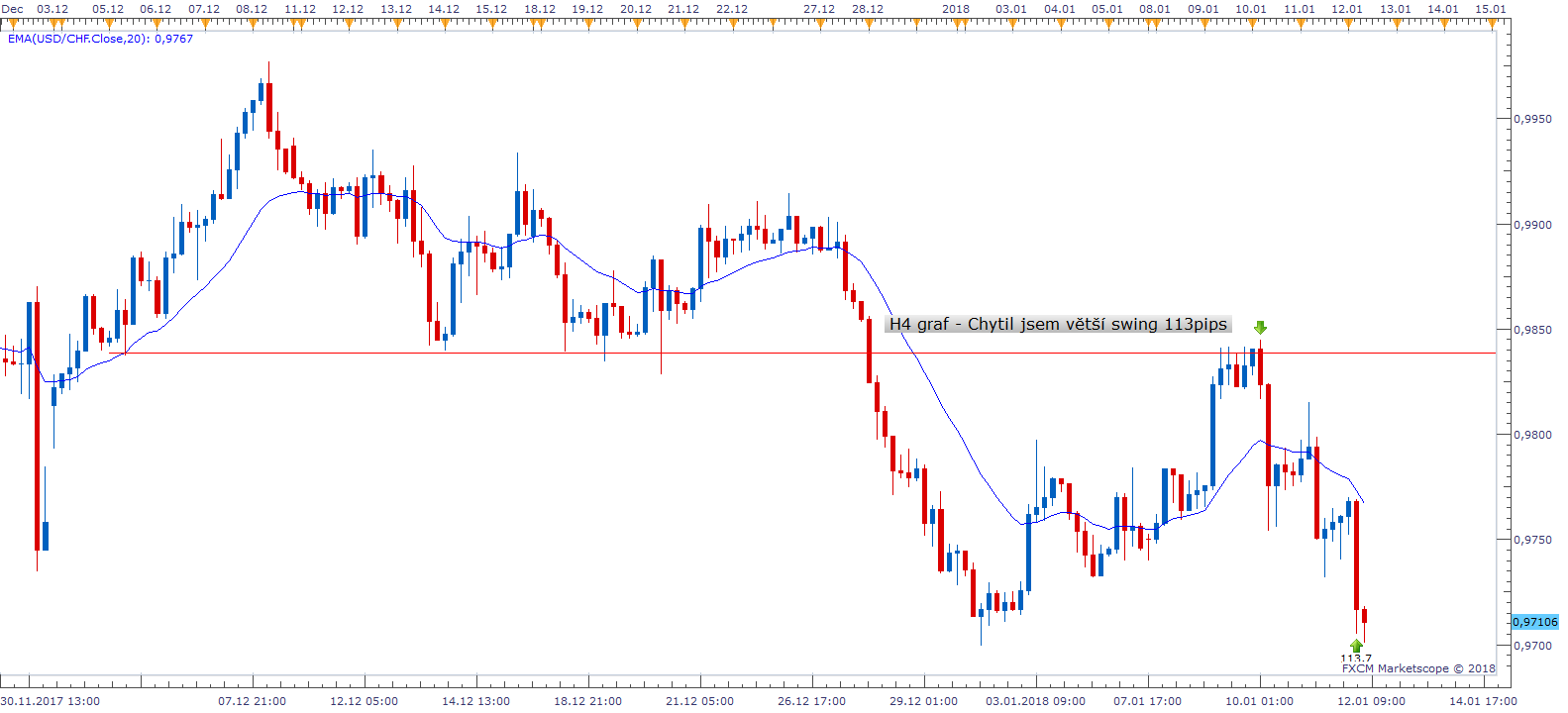Select the orange day marker under 08.12
1568x713 pixels.
pos(252,22)
